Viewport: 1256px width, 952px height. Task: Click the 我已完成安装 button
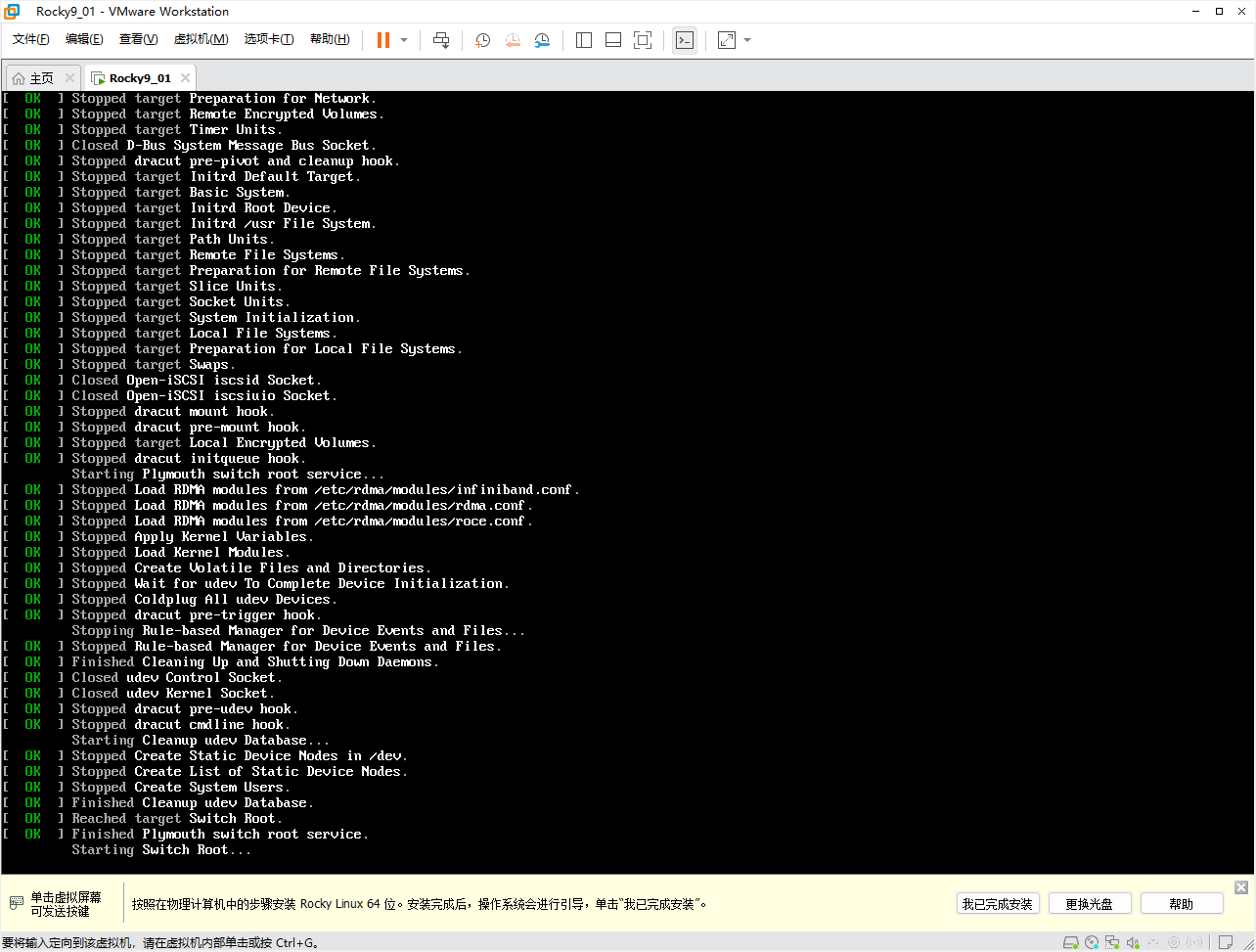[x=998, y=903]
